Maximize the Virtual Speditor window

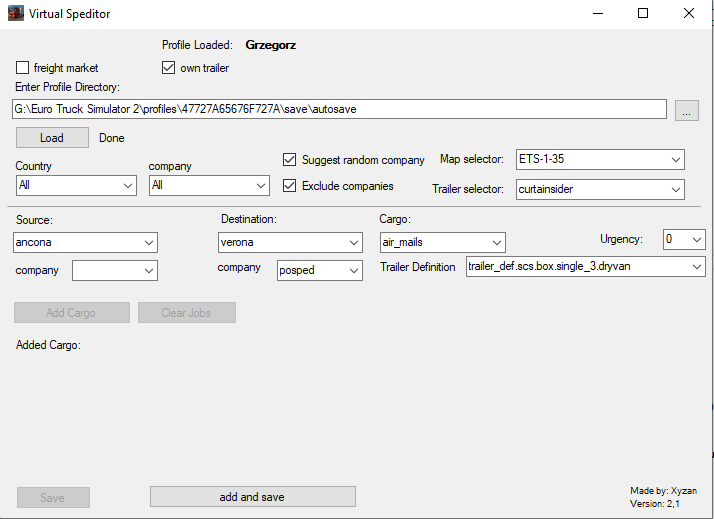pyautogui.click(x=643, y=14)
